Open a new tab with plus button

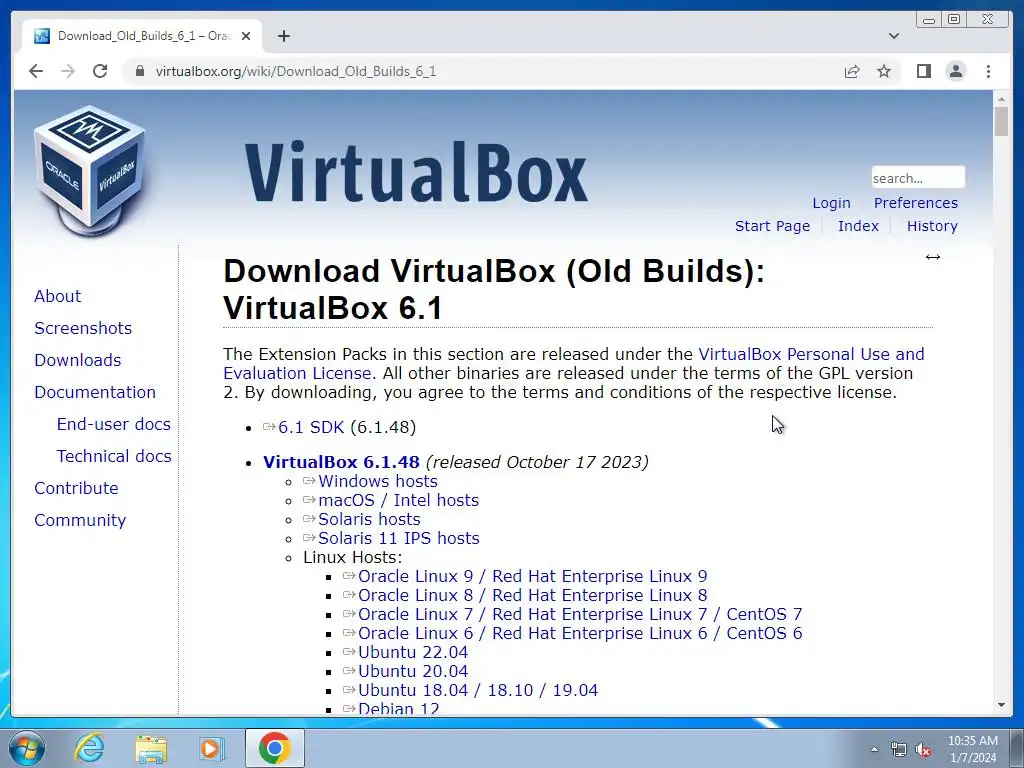tap(283, 36)
